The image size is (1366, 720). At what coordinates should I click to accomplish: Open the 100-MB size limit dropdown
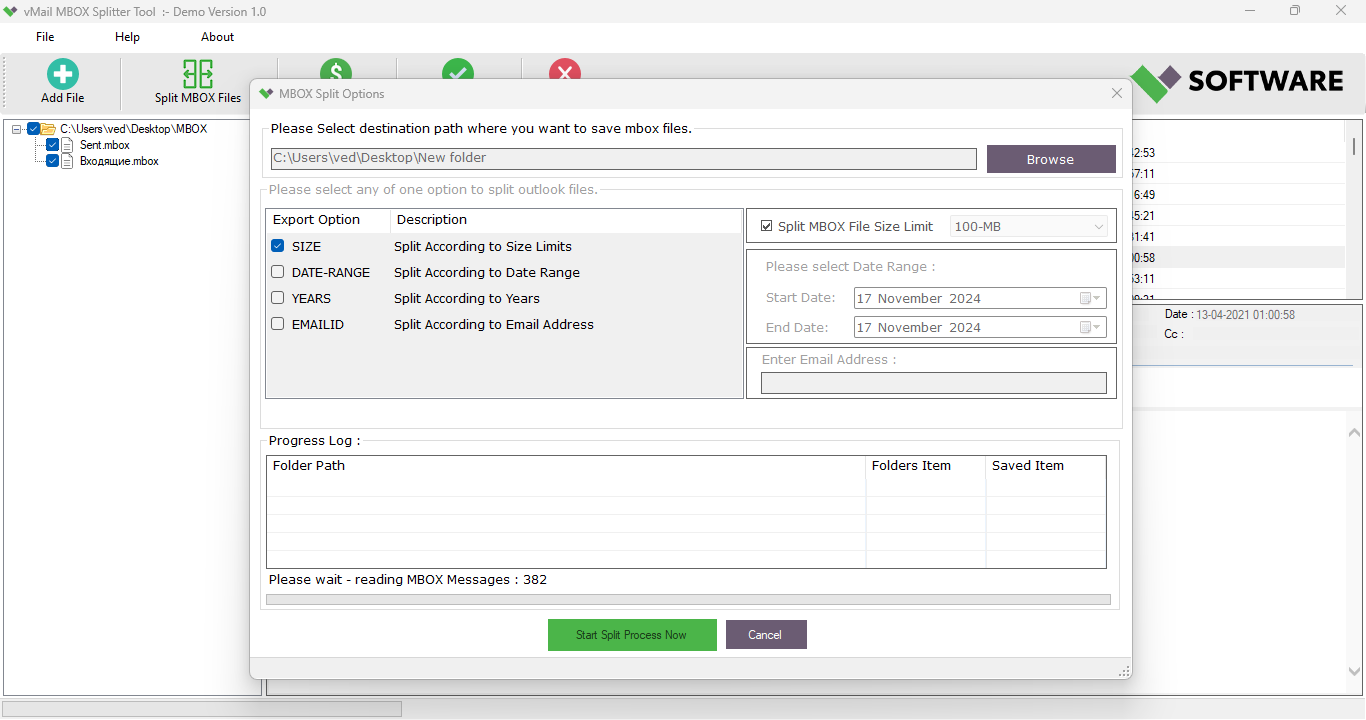(1028, 227)
